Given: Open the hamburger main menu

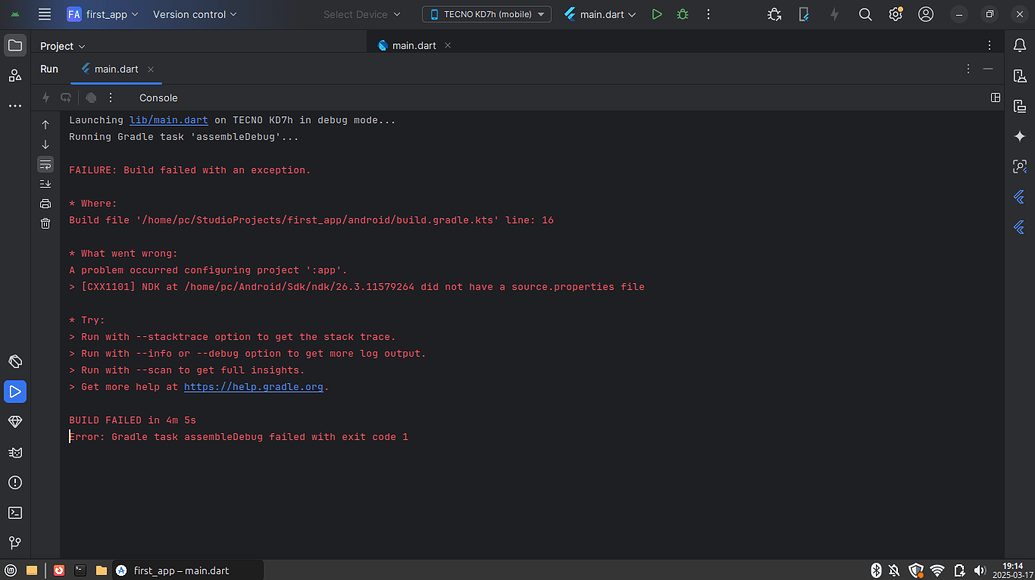Looking at the screenshot, I should [x=44, y=14].
